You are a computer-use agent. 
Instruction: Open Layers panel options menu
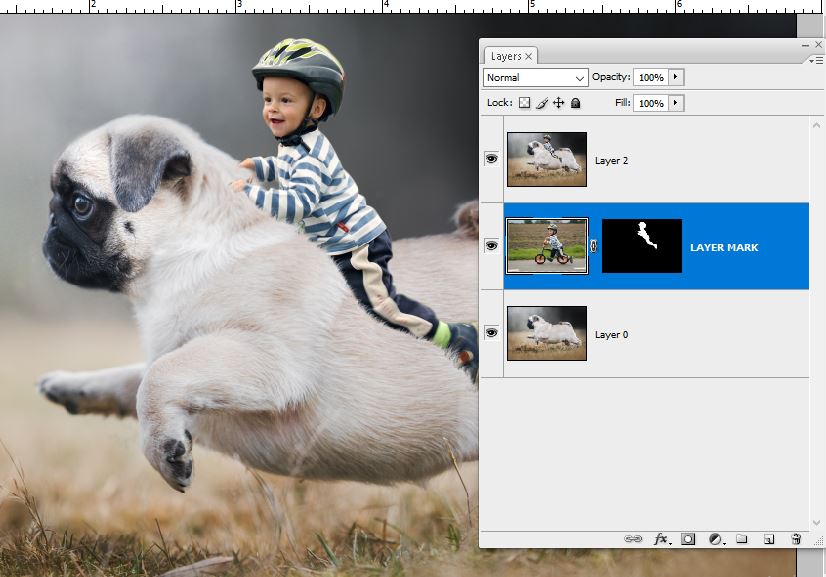pos(816,61)
